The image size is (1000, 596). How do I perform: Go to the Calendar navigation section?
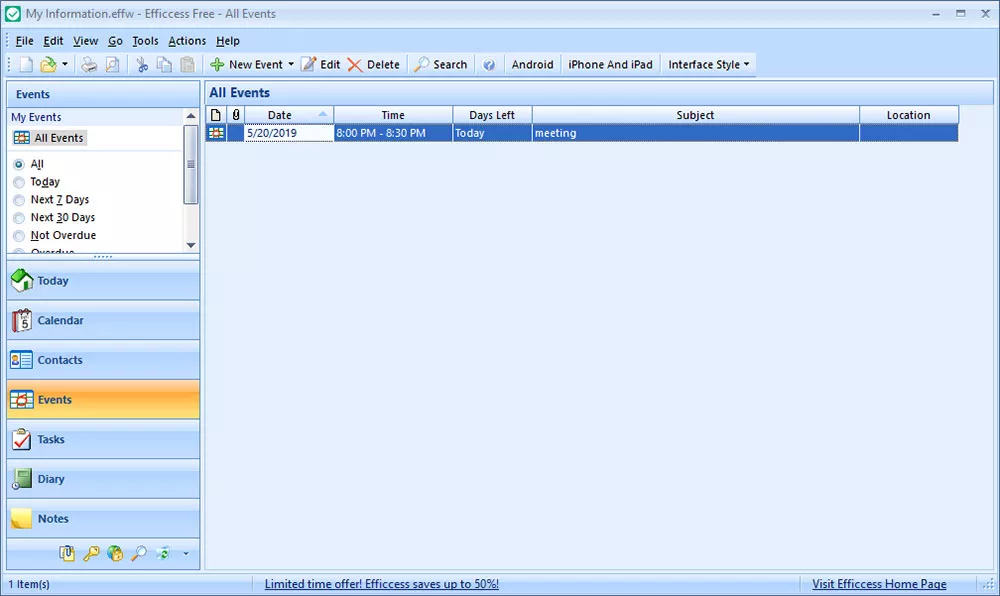(x=103, y=320)
